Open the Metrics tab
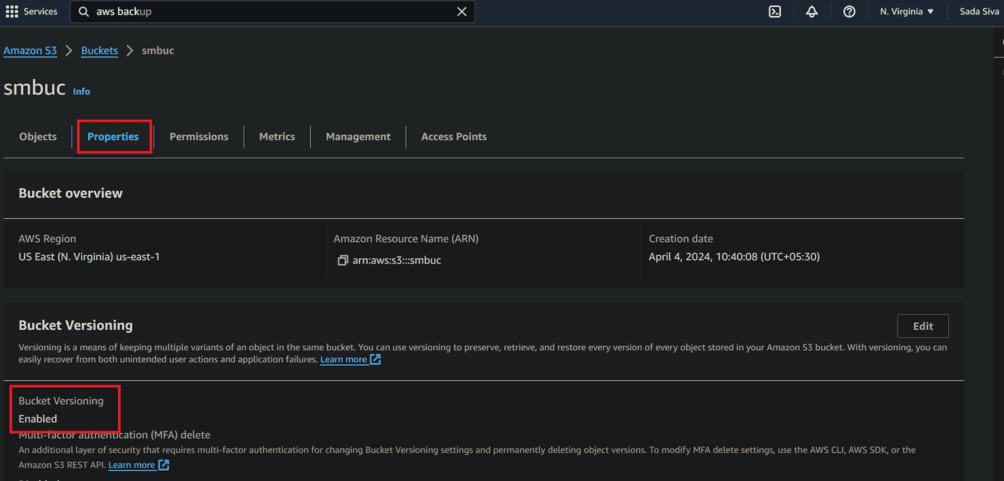The image size is (1004, 481). [277, 136]
